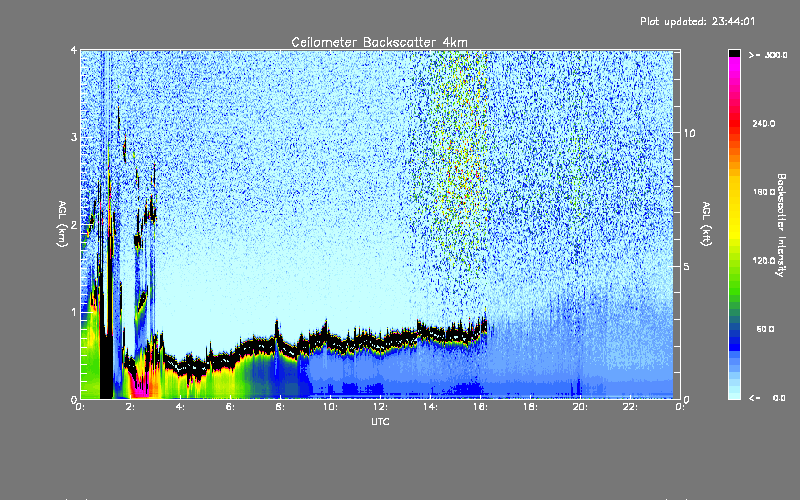Screen dimensions: 800x500
Task: Click the '10' kft label on right axis
Action: tap(689, 133)
